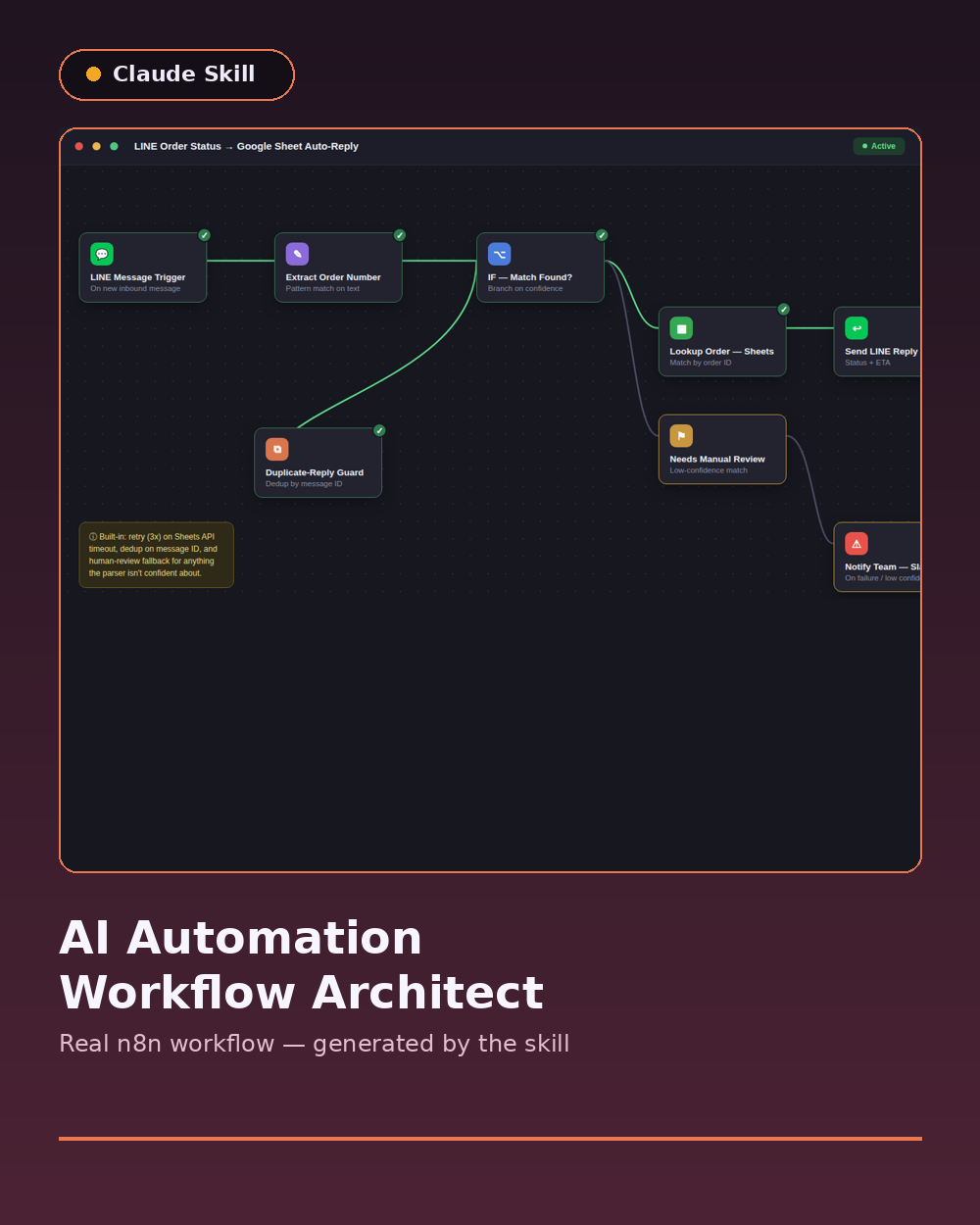980x1225 pixels.
Task: Select the 'LINE Message Trigger' node title
Action: click(x=138, y=277)
